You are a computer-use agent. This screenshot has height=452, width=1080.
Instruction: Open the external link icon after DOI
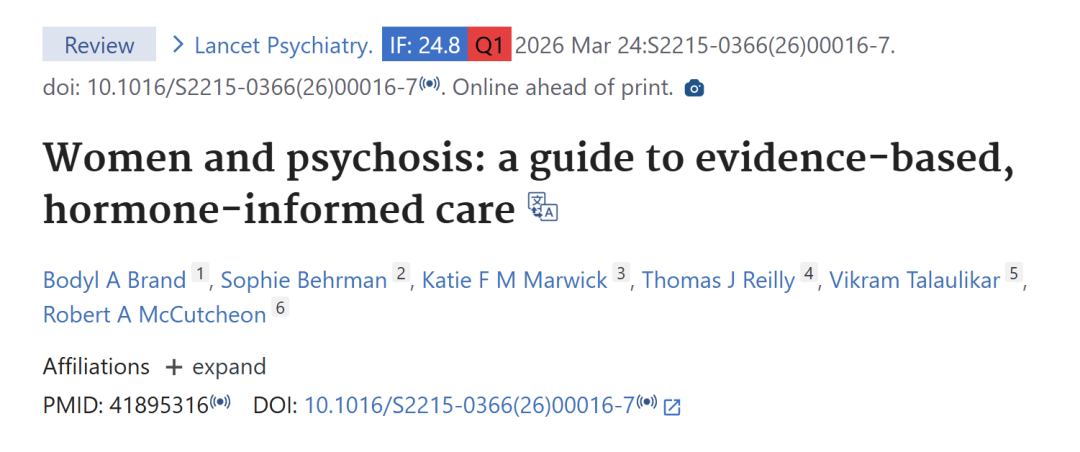[x=672, y=407]
